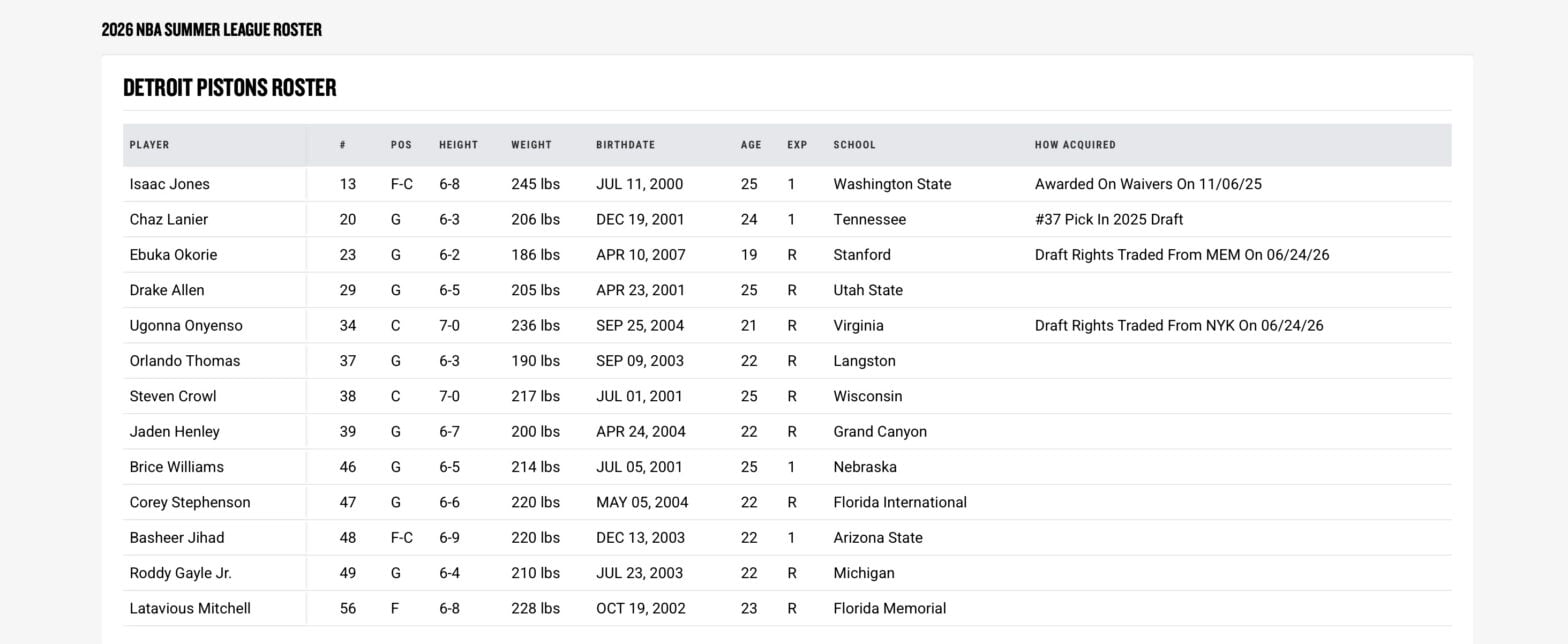The height and width of the screenshot is (644, 1568).
Task: Click the 2026 NBA Summer League Roster title
Action: click(212, 30)
